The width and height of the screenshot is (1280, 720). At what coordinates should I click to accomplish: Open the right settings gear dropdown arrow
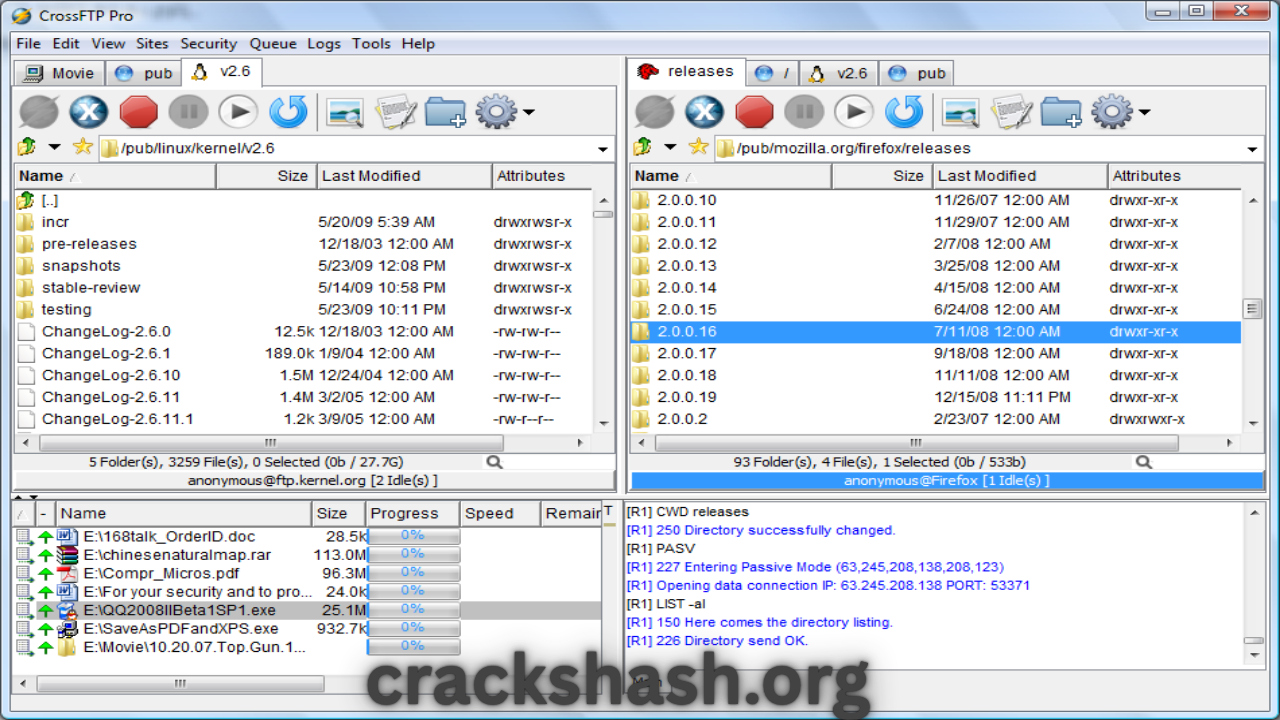pos(1144,112)
